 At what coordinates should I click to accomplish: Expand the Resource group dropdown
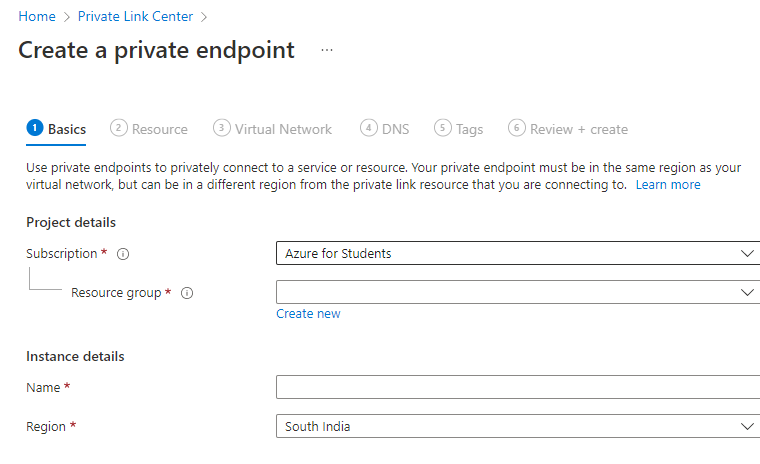(517, 292)
